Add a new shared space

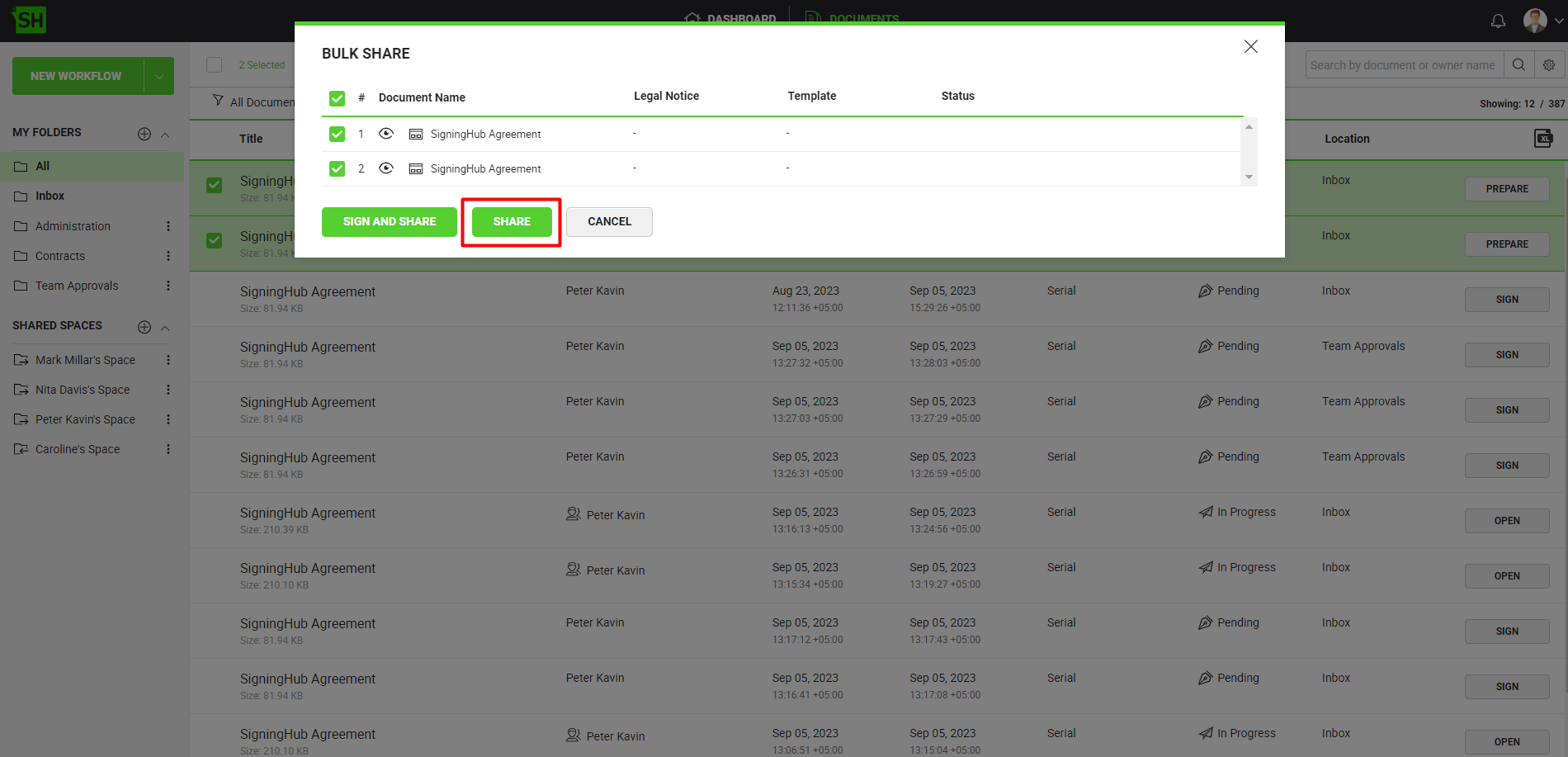point(144,327)
